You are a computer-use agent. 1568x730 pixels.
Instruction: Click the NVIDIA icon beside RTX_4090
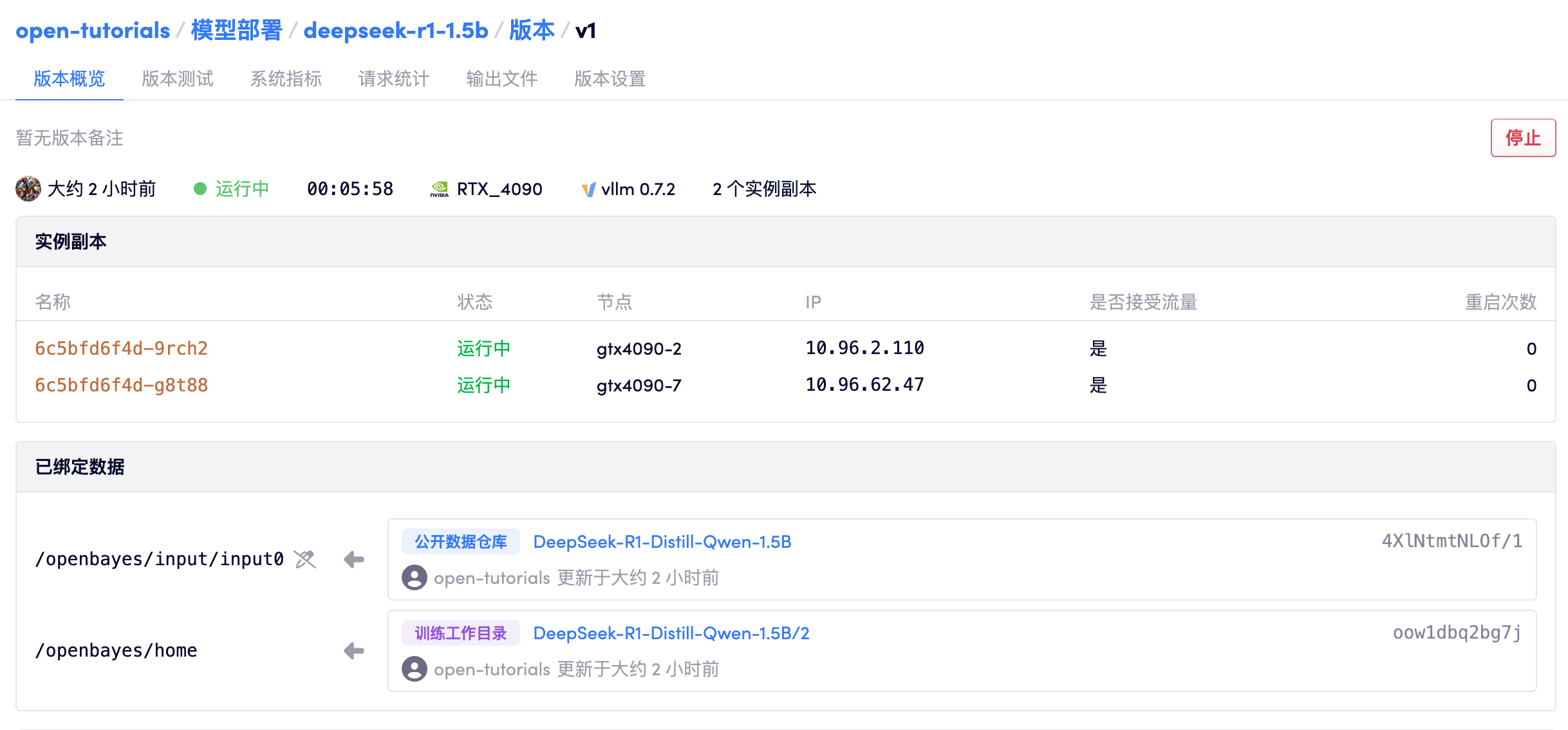pyautogui.click(x=439, y=189)
